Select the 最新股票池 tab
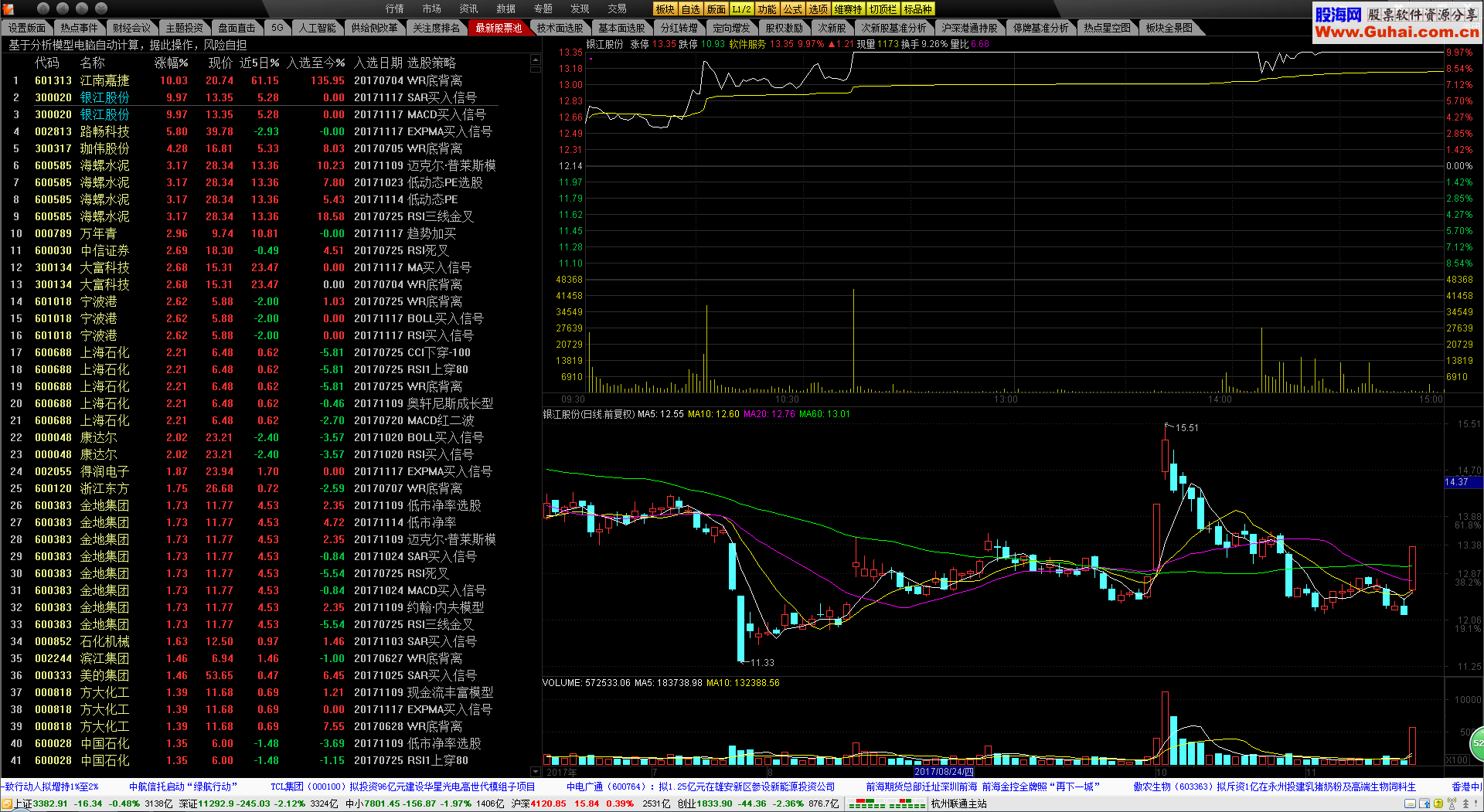The width and height of the screenshot is (1484, 812). click(x=499, y=28)
